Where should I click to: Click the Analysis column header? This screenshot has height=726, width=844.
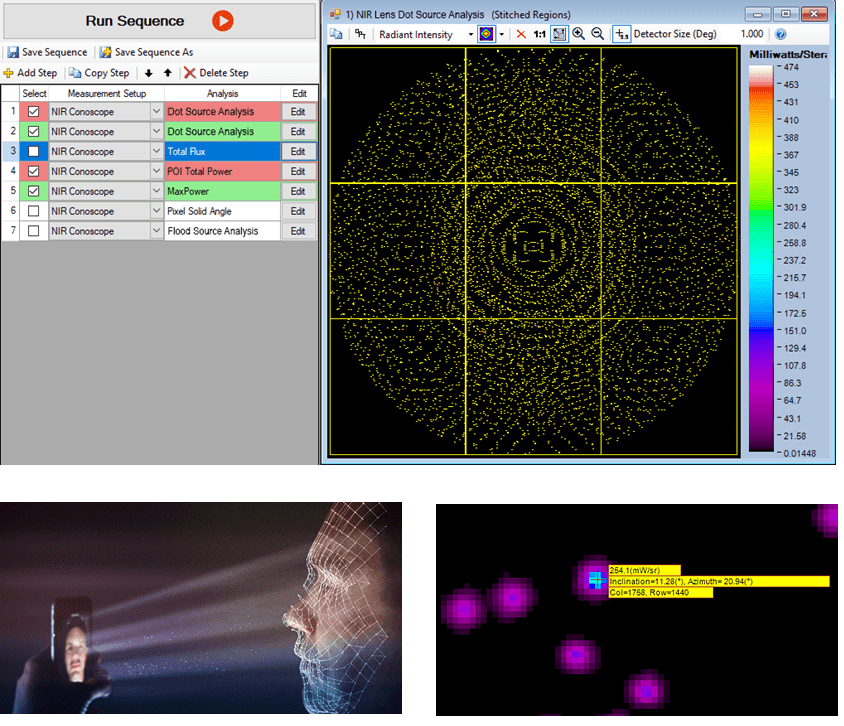click(222, 93)
